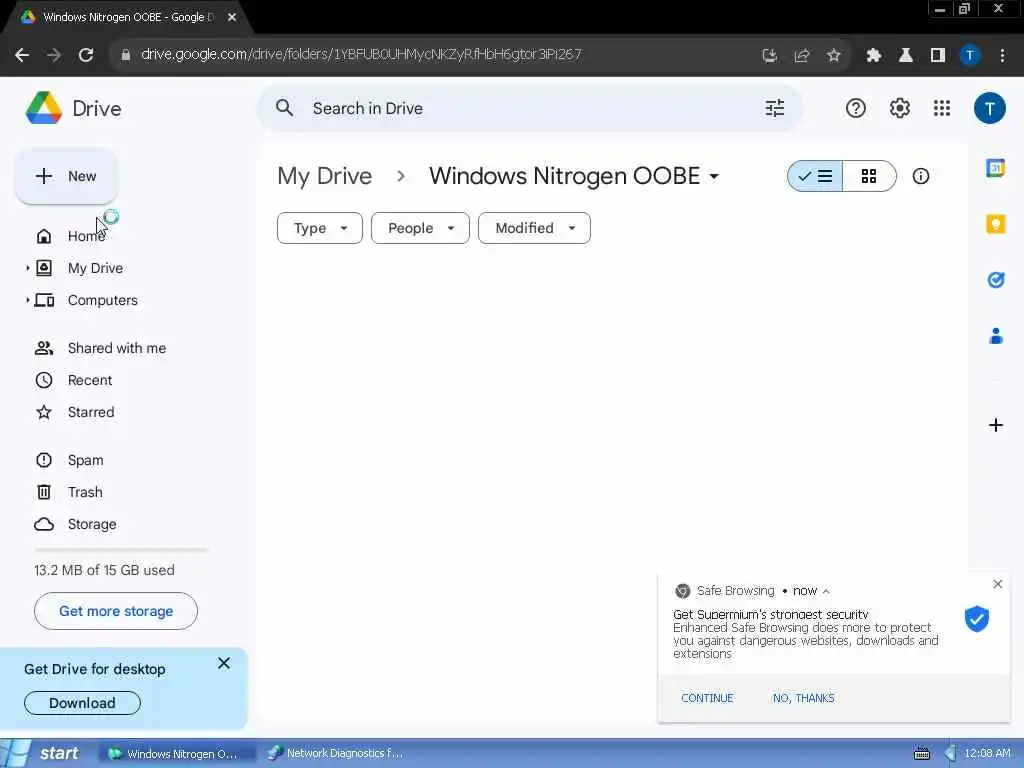Open Recent files
Screen dimensions: 1024x768
[90, 380]
